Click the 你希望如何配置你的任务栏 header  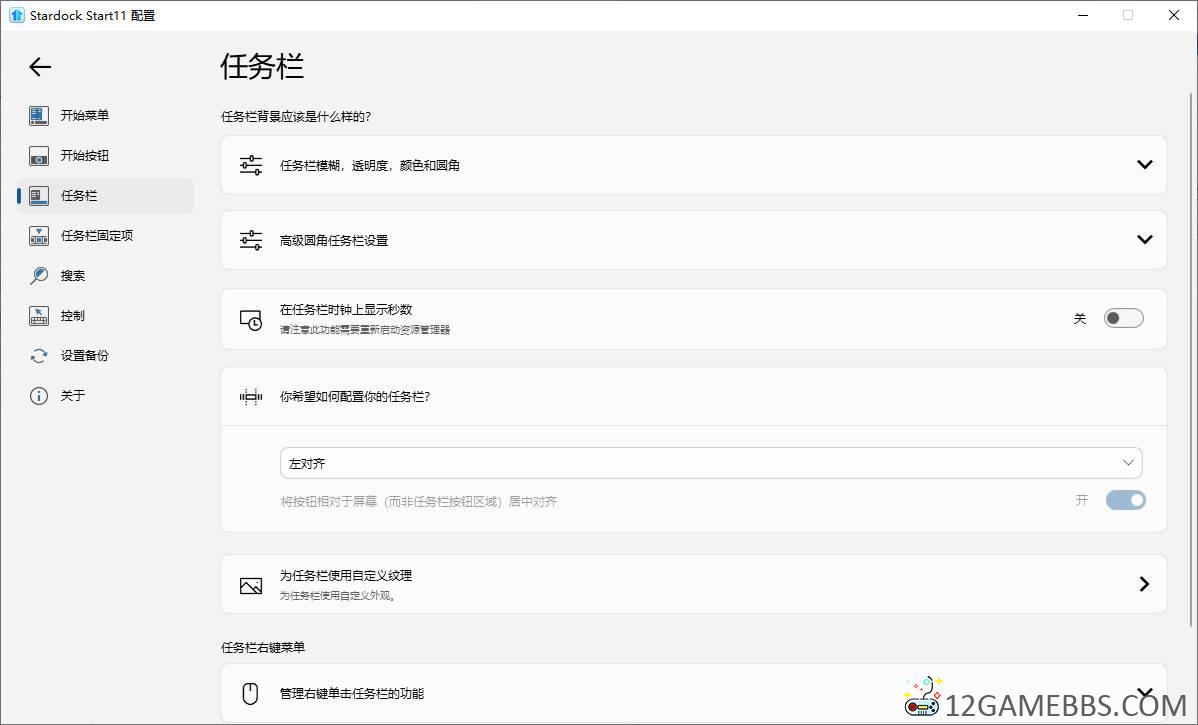pyautogui.click(x=355, y=396)
